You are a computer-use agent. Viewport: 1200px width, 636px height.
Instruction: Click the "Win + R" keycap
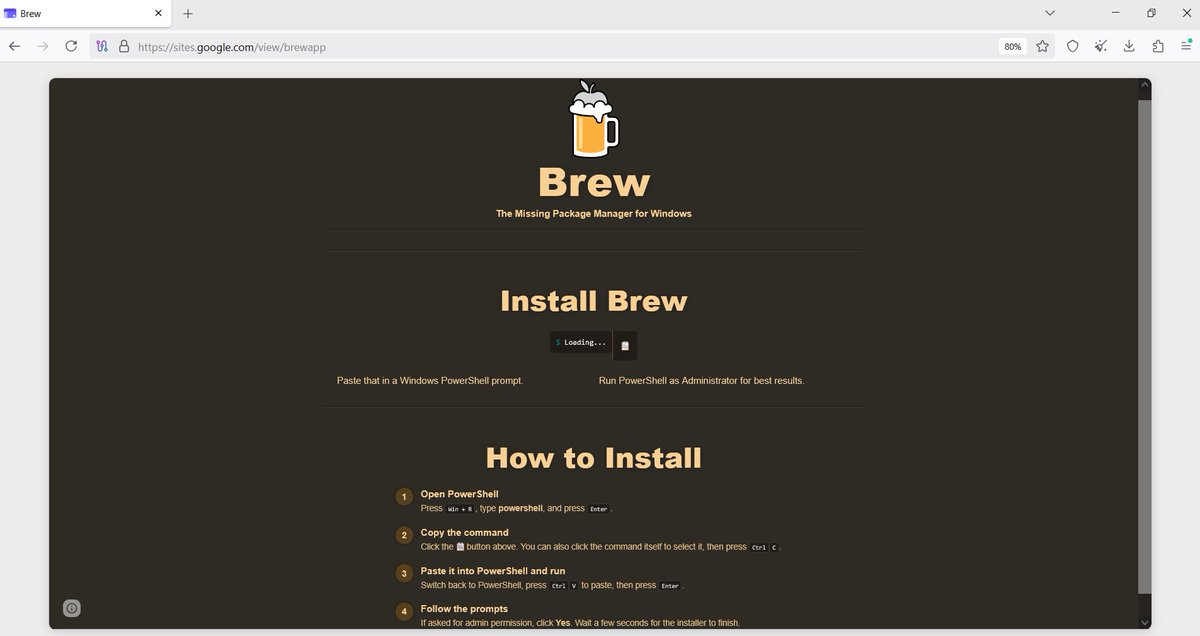point(460,509)
